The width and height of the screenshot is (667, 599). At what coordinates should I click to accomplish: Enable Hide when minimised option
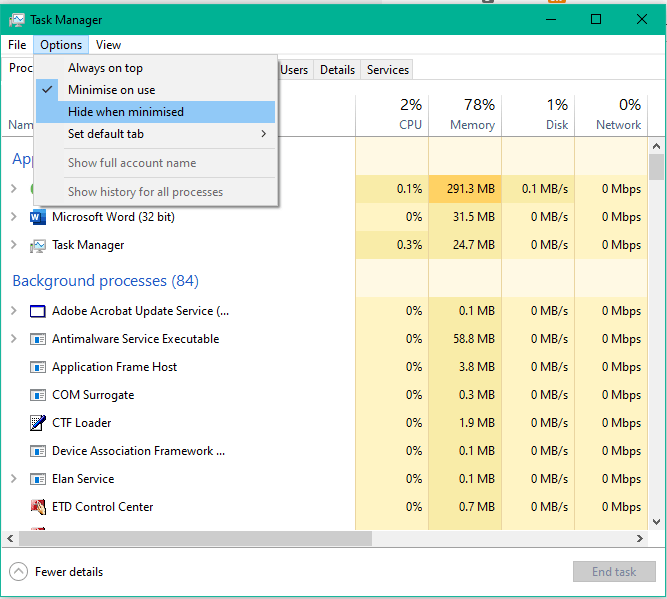point(156,112)
